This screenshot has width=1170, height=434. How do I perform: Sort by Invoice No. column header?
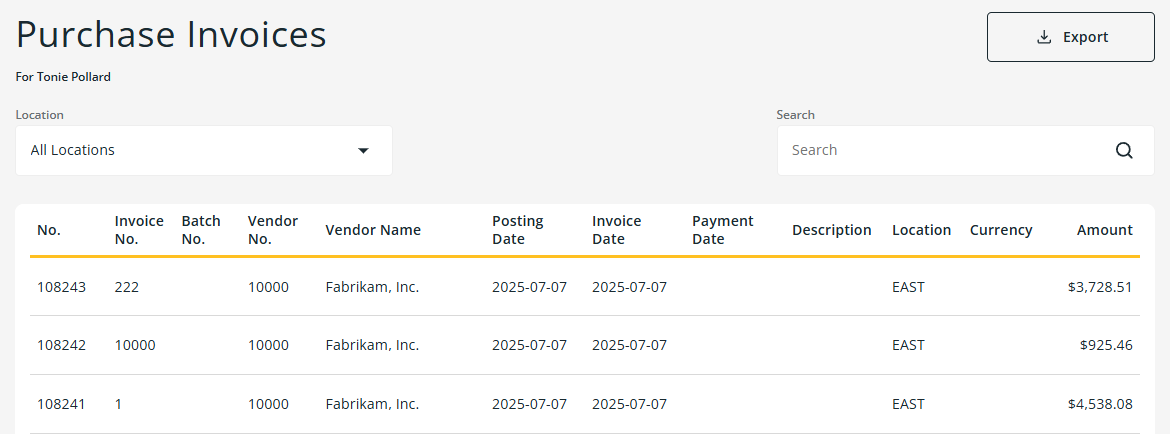[139, 230]
